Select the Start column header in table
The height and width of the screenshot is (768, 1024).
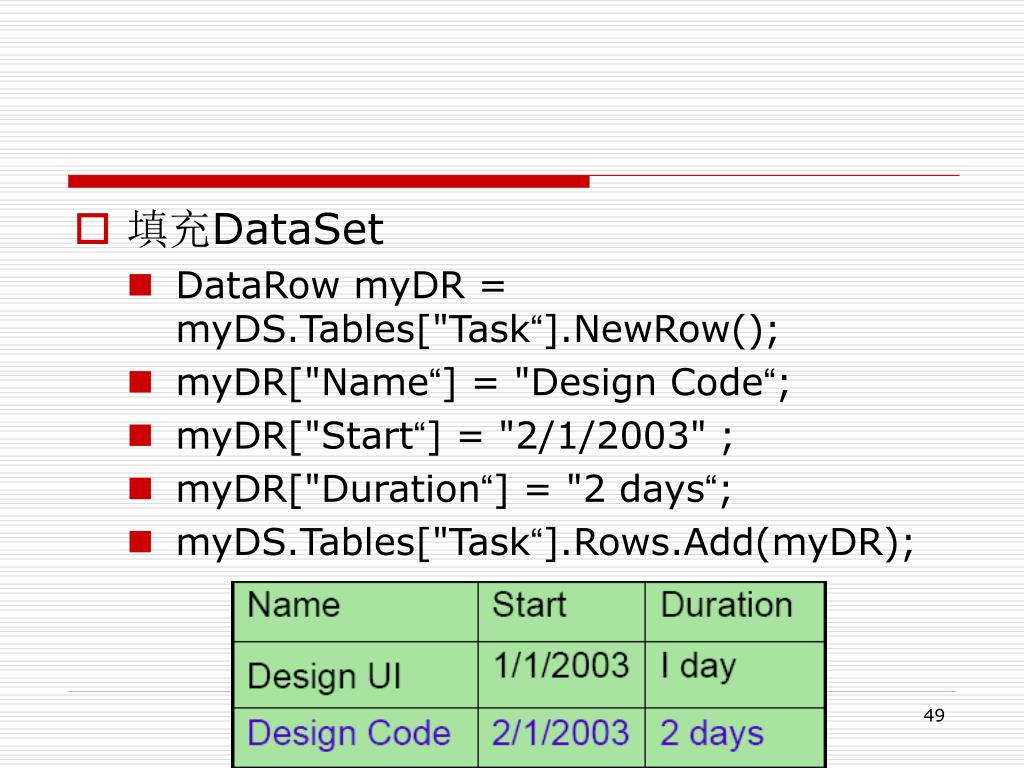pos(529,605)
